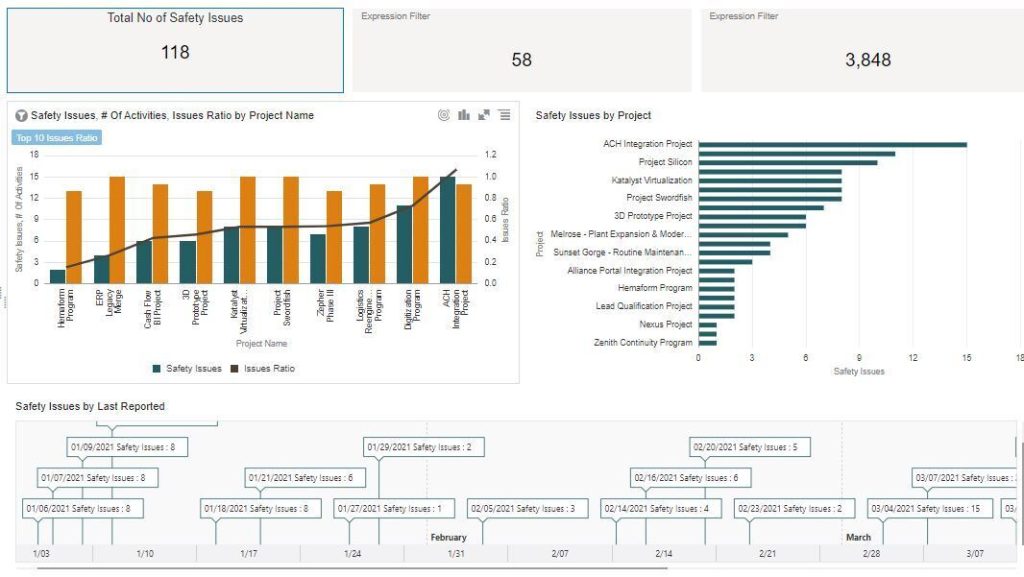This screenshot has width=1024, height=577.
Task: Open the chart's hamburger menu
Action: pos(505,115)
